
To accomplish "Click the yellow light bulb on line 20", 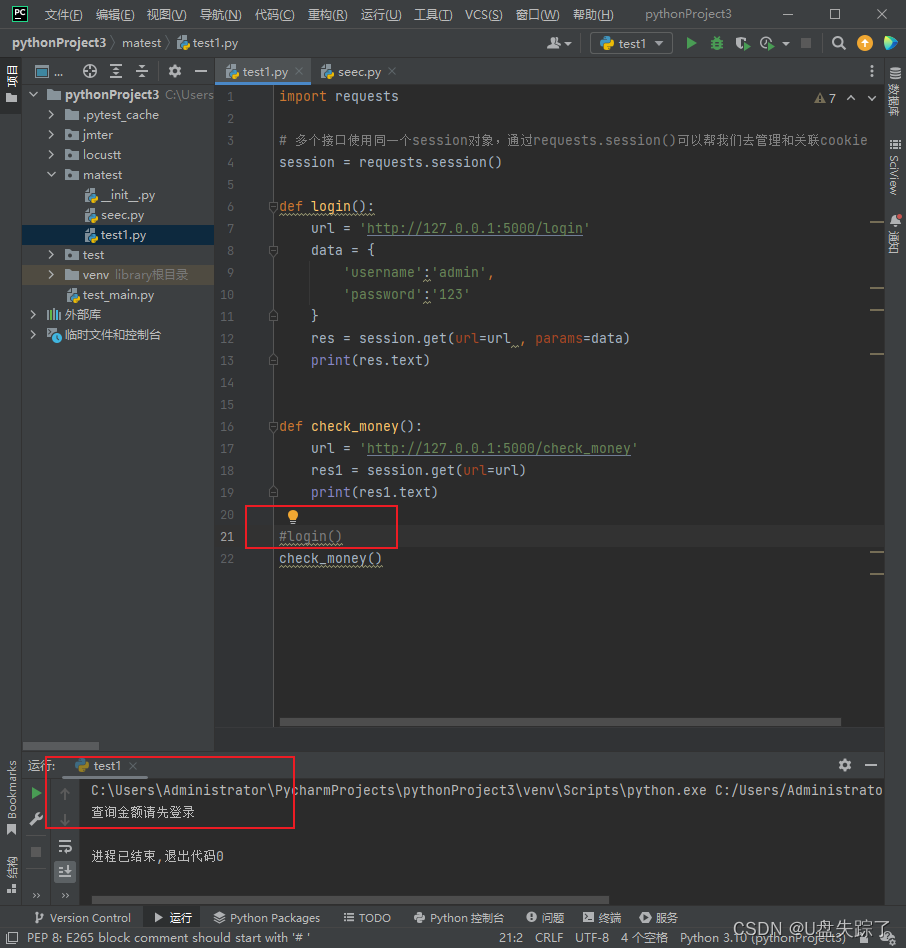I will 293,516.
